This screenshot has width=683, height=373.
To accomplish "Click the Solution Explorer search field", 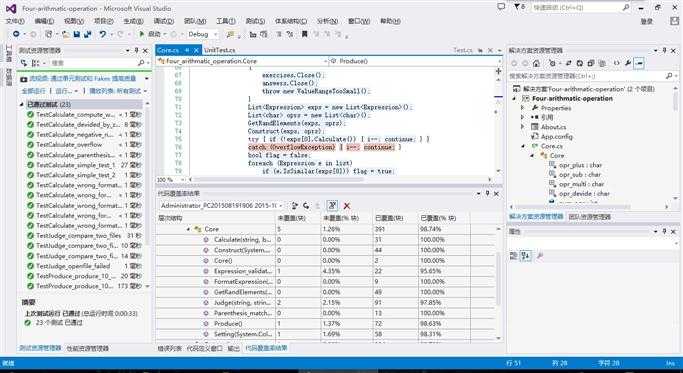I will point(591,76).
